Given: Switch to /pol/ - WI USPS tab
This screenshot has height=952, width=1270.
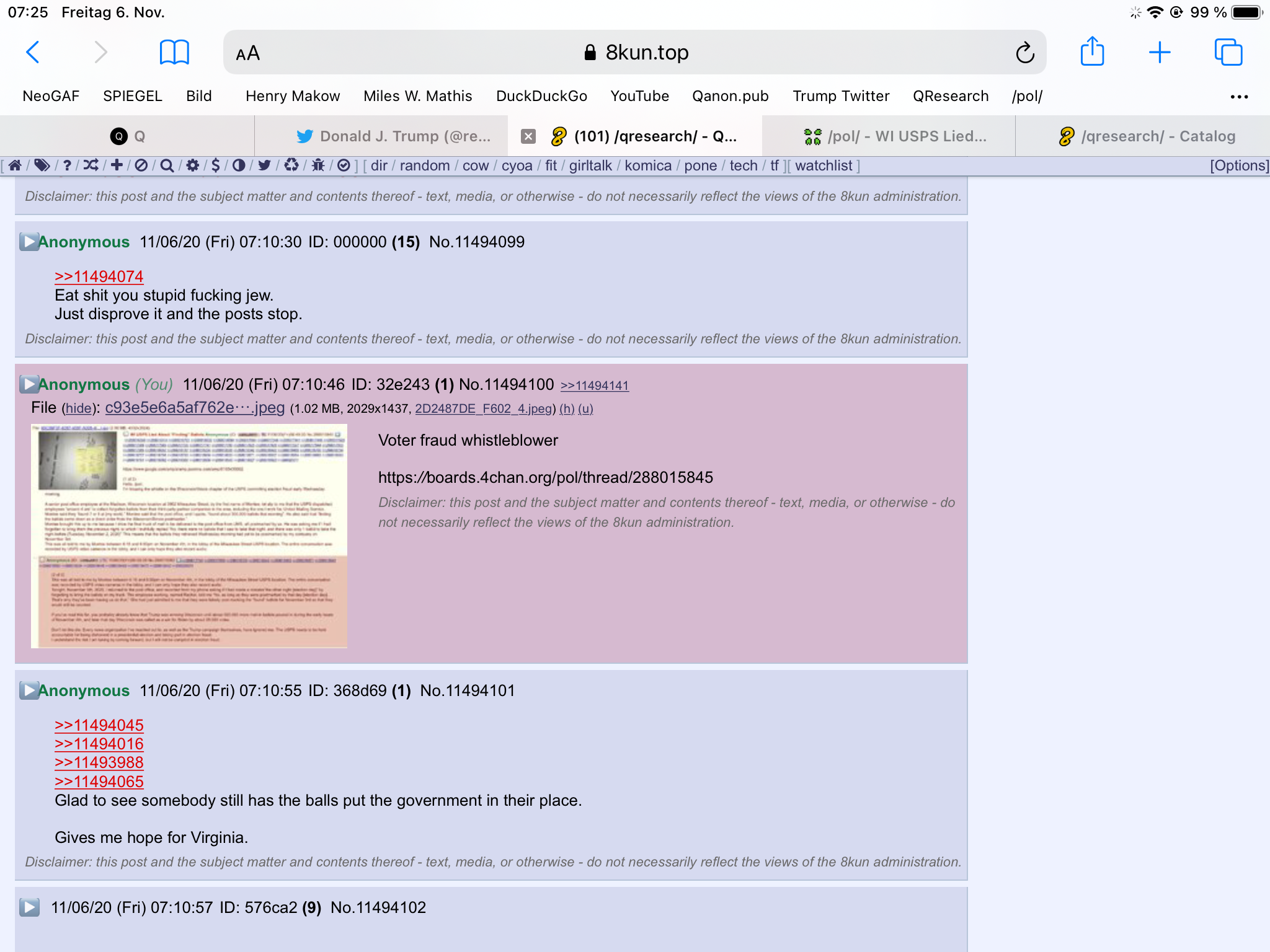Looking at the screenshot, I should pyautogui.click(x=889, y=136).
